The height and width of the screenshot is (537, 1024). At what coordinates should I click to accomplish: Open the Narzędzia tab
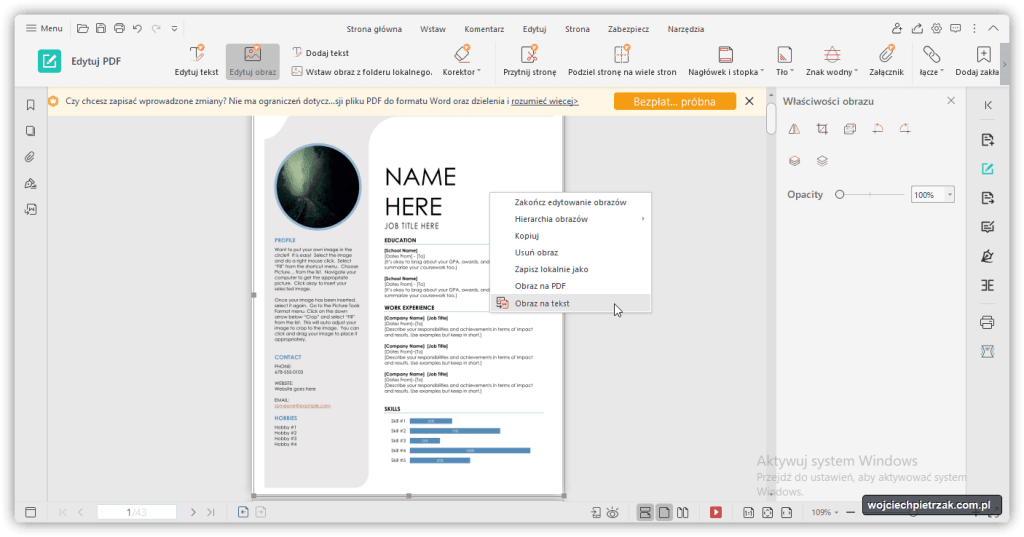(686, 29)
